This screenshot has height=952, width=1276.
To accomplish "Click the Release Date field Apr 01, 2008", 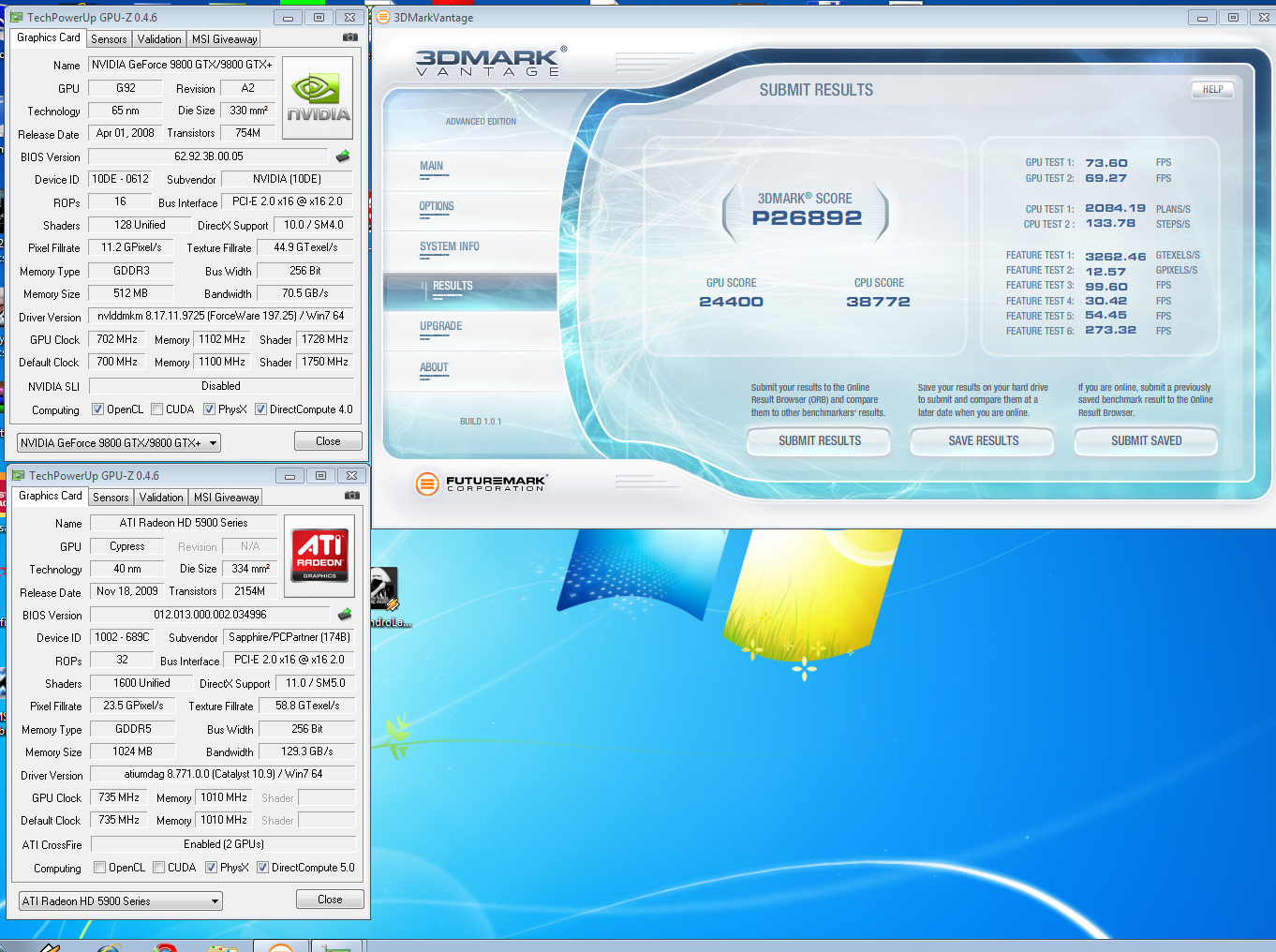I will point(125,133).
